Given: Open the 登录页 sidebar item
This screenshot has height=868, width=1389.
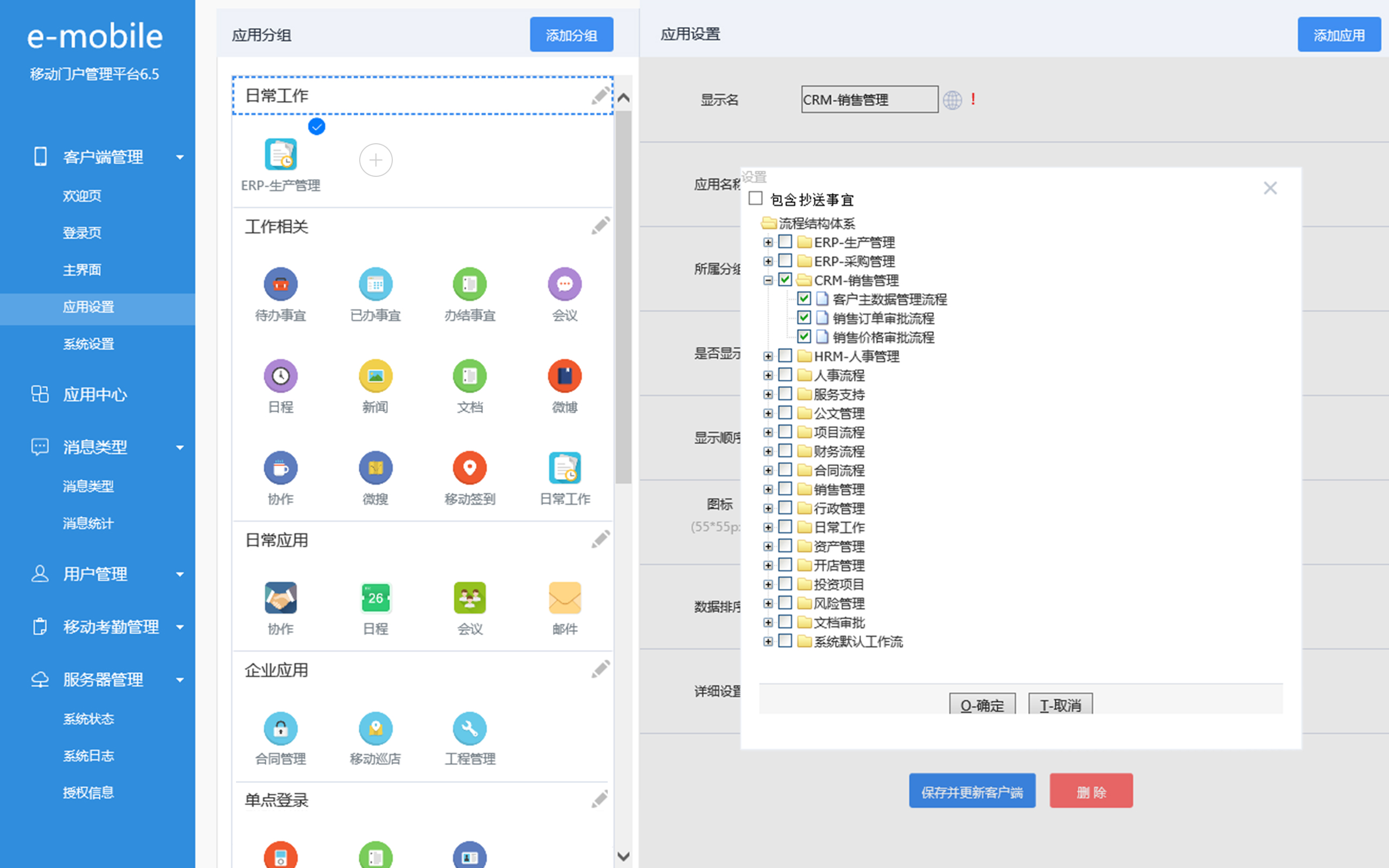Looking at the screenshot, I should 82,233.
